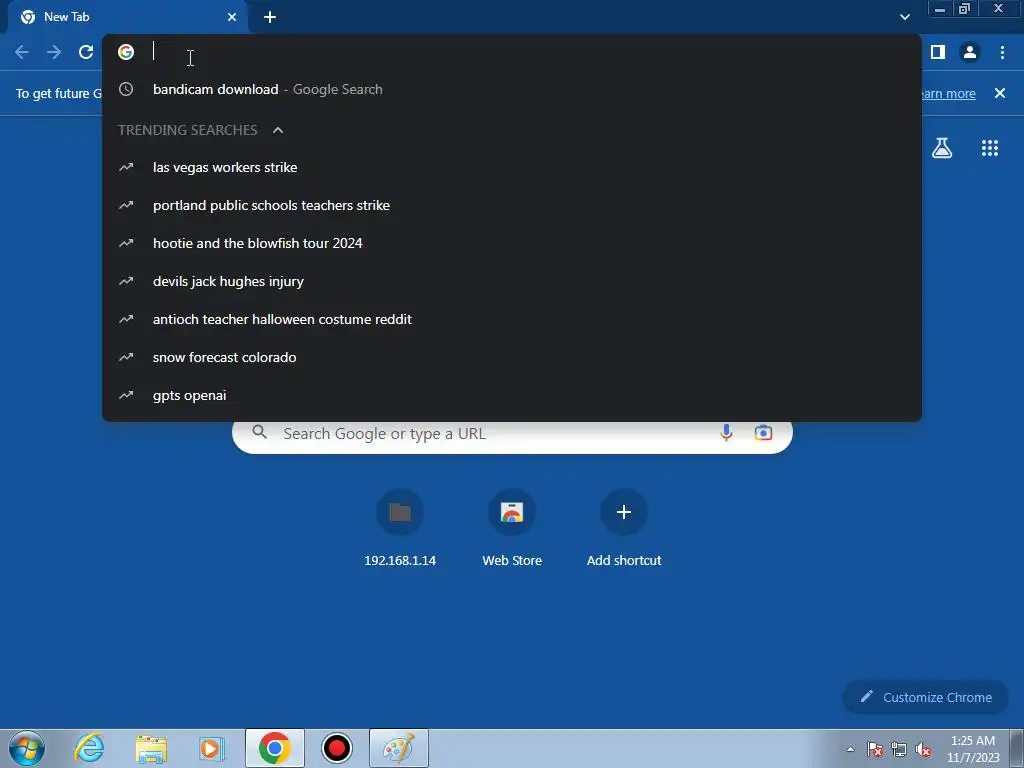The image size is (1024, 768).
Task: Open the profile avatar icon
Action: (970, 52)
